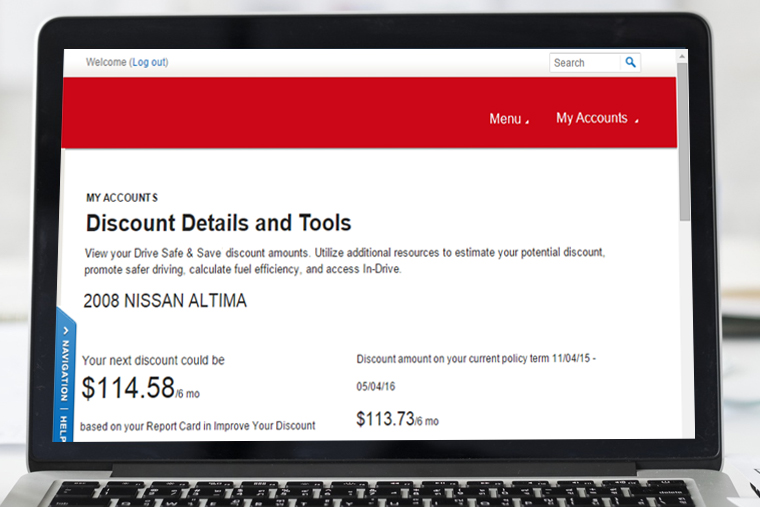Click the page's vertical scrollbar thumb
This screenshot has height=507, width=760.
coord(683,140)
